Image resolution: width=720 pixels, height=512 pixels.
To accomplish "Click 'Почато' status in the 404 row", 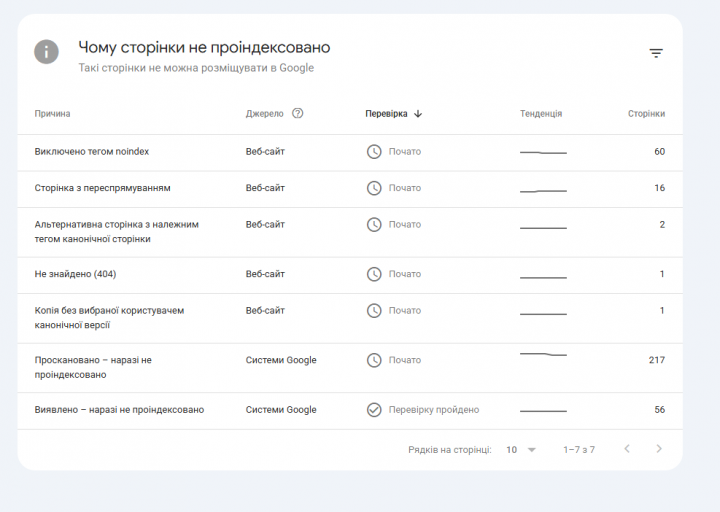I will pos(405,274).
